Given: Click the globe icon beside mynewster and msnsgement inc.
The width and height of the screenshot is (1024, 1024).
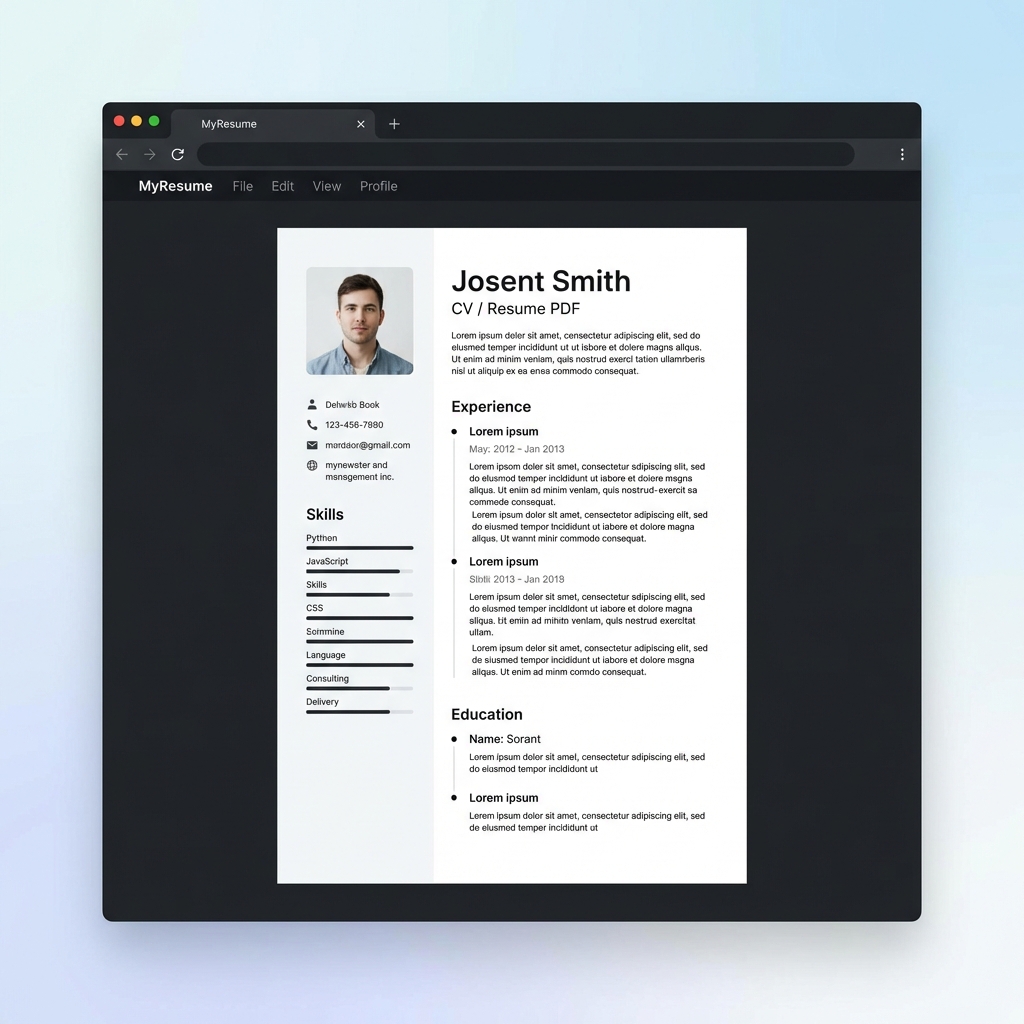Looking at the screenshot, I should [x=312, y=466].
